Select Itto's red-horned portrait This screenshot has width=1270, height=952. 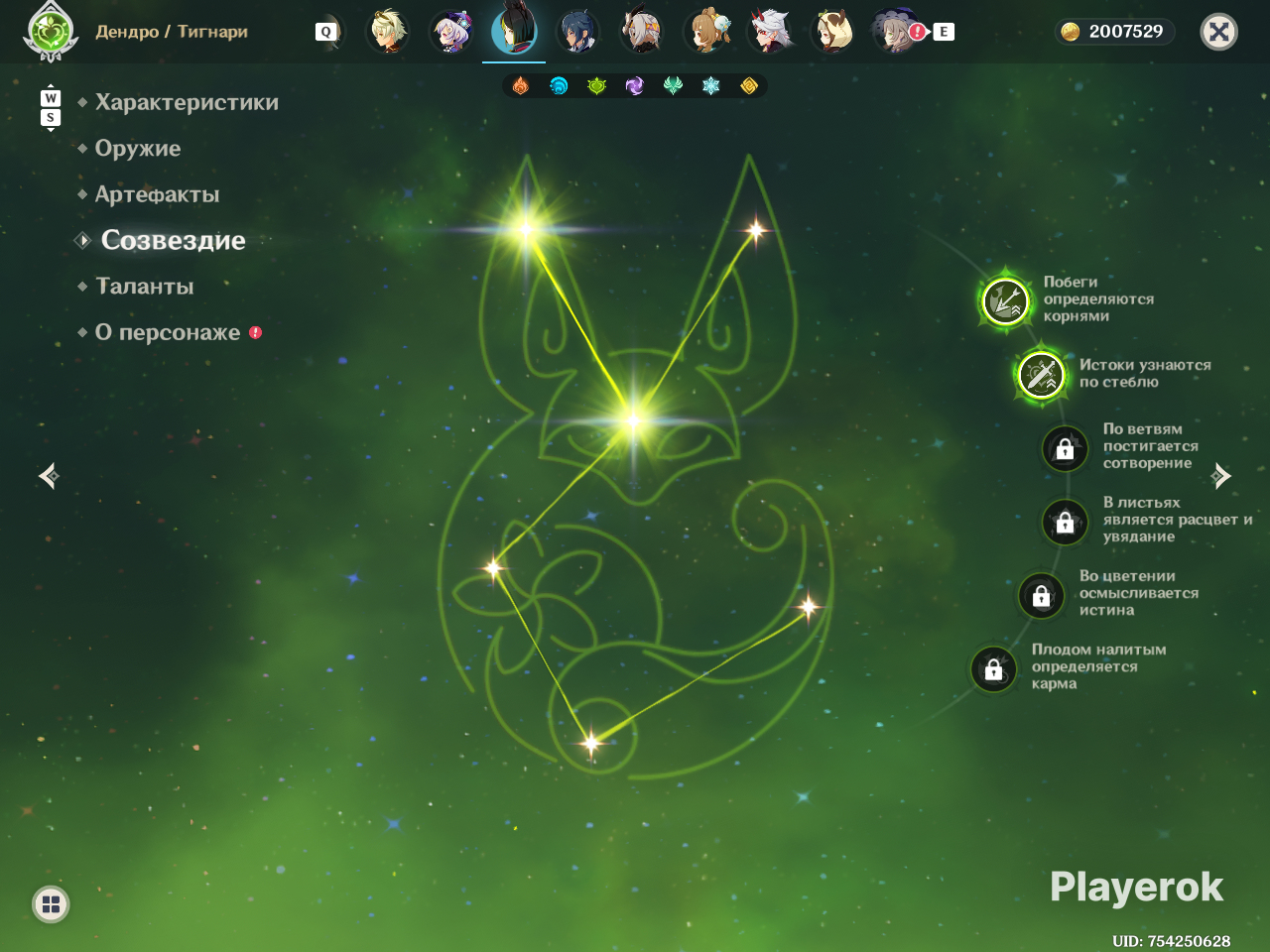click(770, 32)
